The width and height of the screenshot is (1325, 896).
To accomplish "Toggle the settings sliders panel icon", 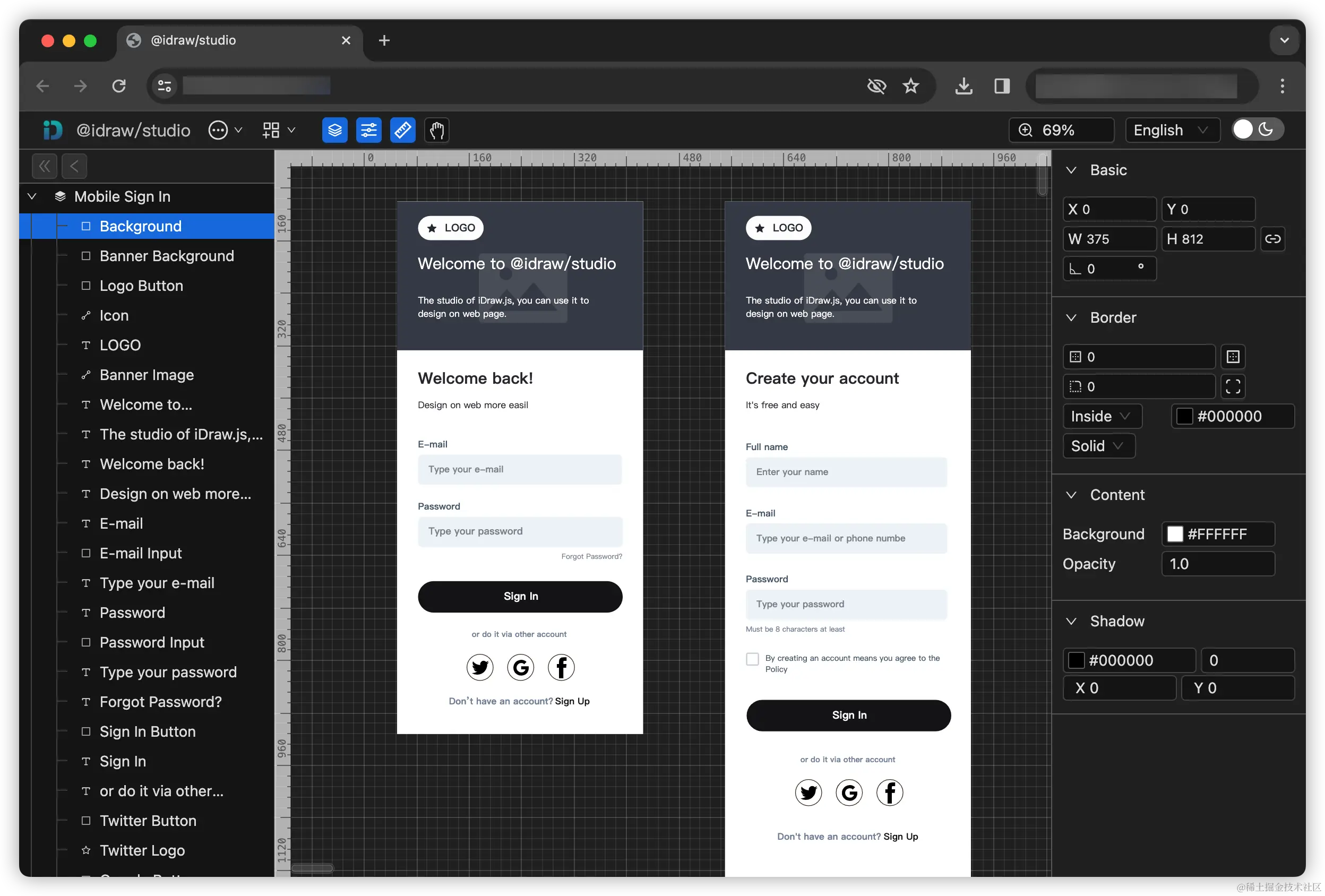I will click(368, 131).
